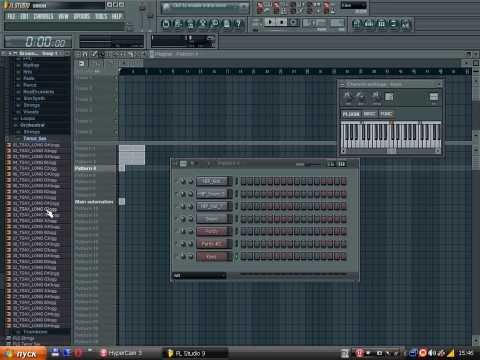Show the step sequencer via its view icon
The width and height of the screenshot is (480, 360).
coord(369,24)
